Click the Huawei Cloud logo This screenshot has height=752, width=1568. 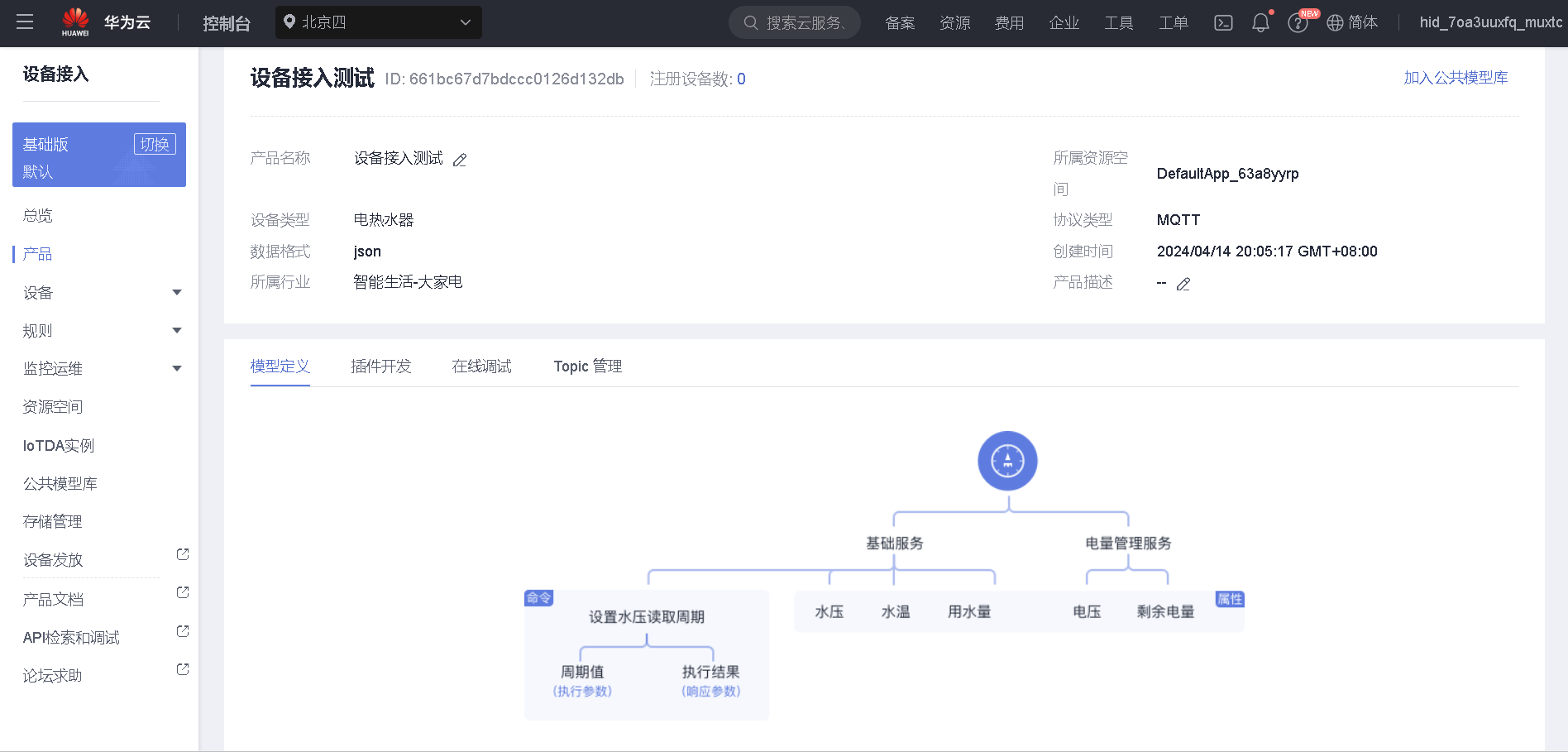tap(106, 22)
